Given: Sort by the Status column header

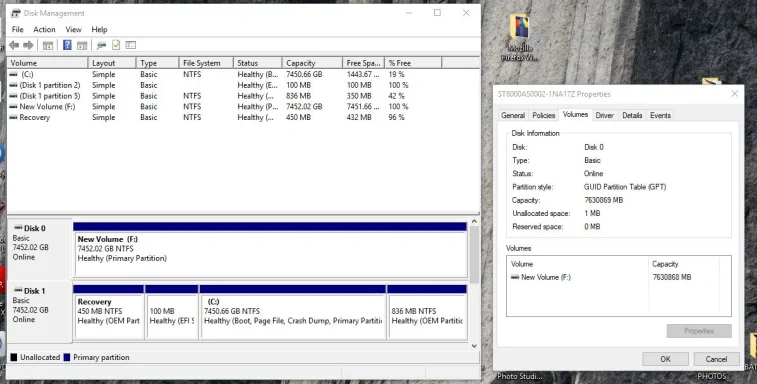Looking at the screenshot, I should point(257,63).
